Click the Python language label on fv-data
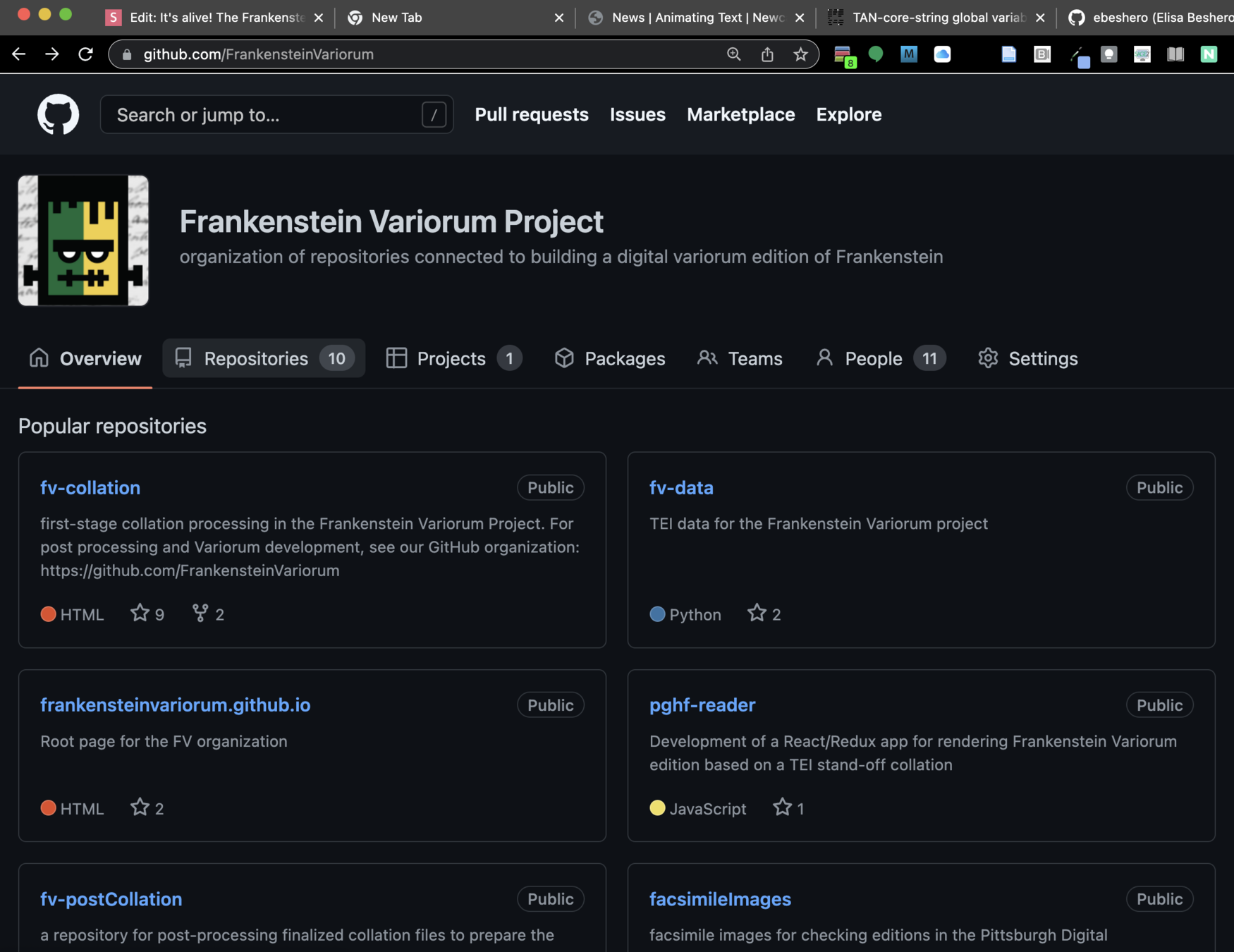Image resolution: width=1234 pixels, height=952 pixels. pyautogui.click(x=695, y=614)
